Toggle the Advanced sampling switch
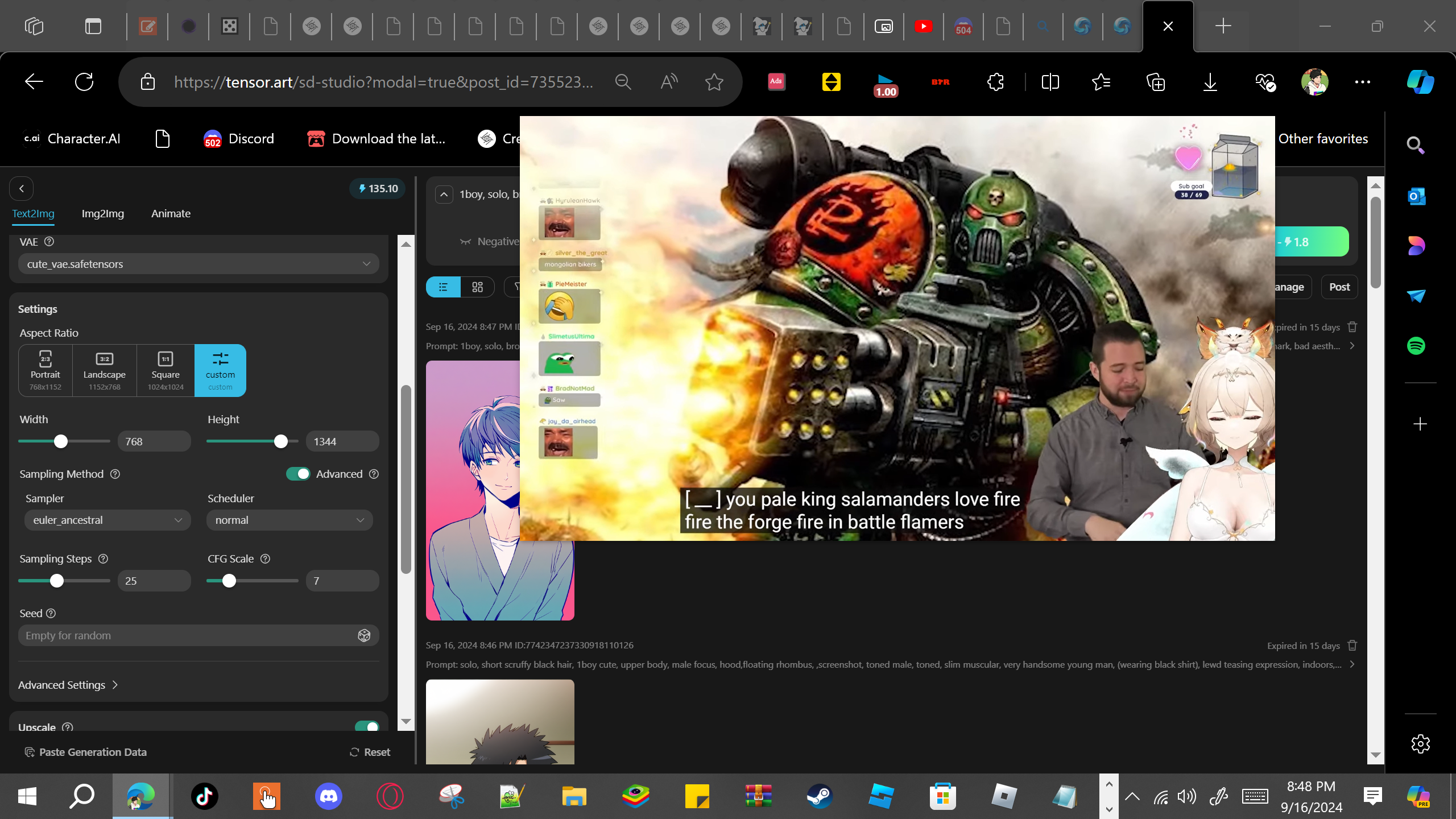 [298, 474]
